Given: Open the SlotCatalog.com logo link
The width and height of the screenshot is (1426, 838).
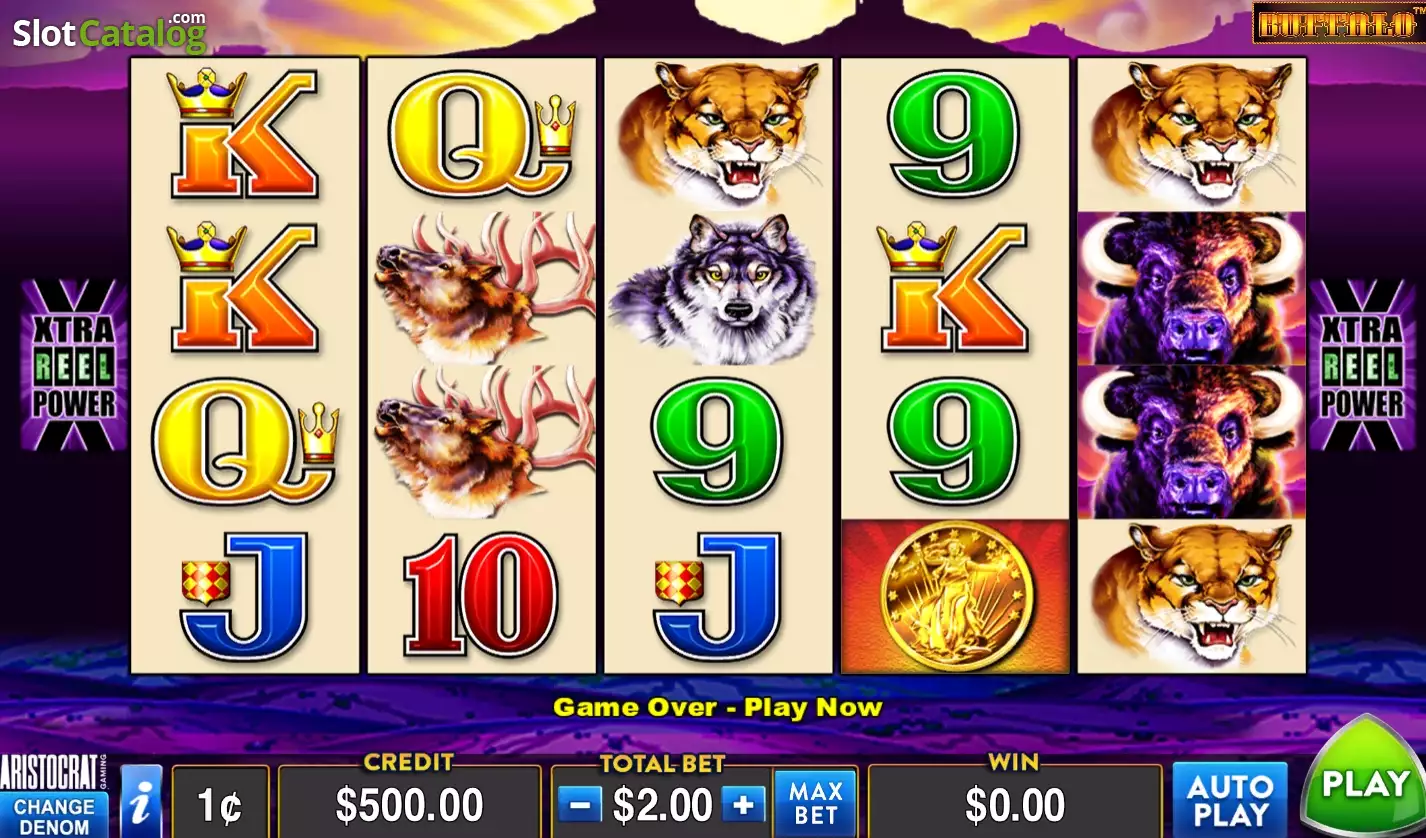Looking at the screenshot, I should (x=109, y=32).
